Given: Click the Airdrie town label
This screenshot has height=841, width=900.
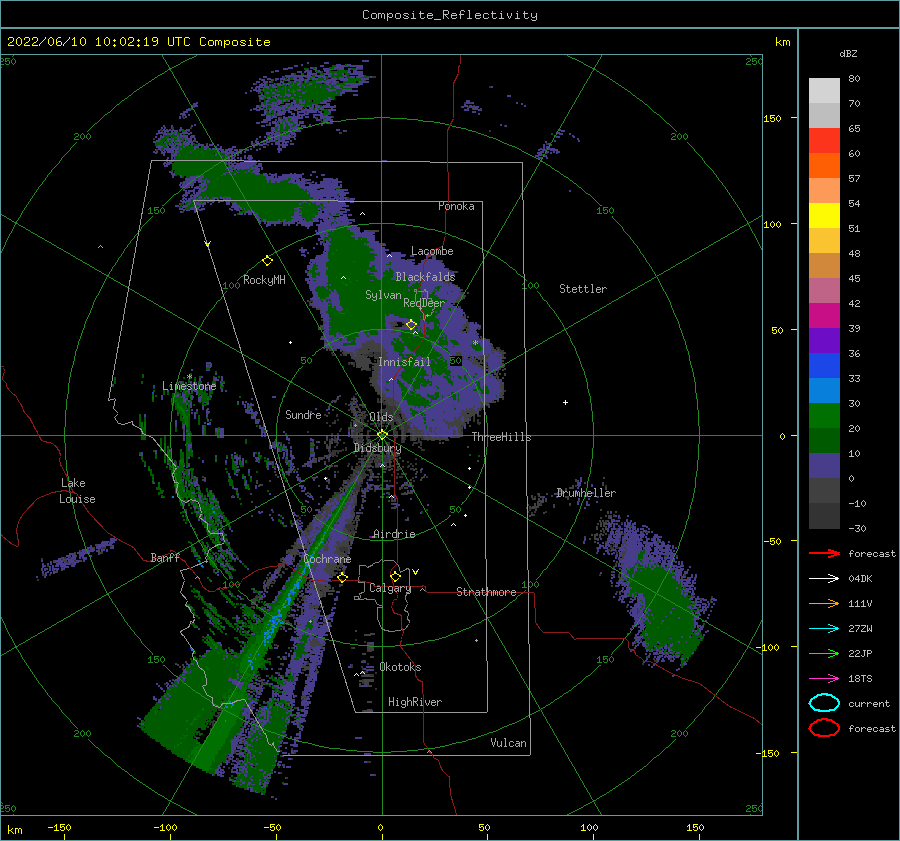Looking at the screenshot, I should (x=394, y=534).
